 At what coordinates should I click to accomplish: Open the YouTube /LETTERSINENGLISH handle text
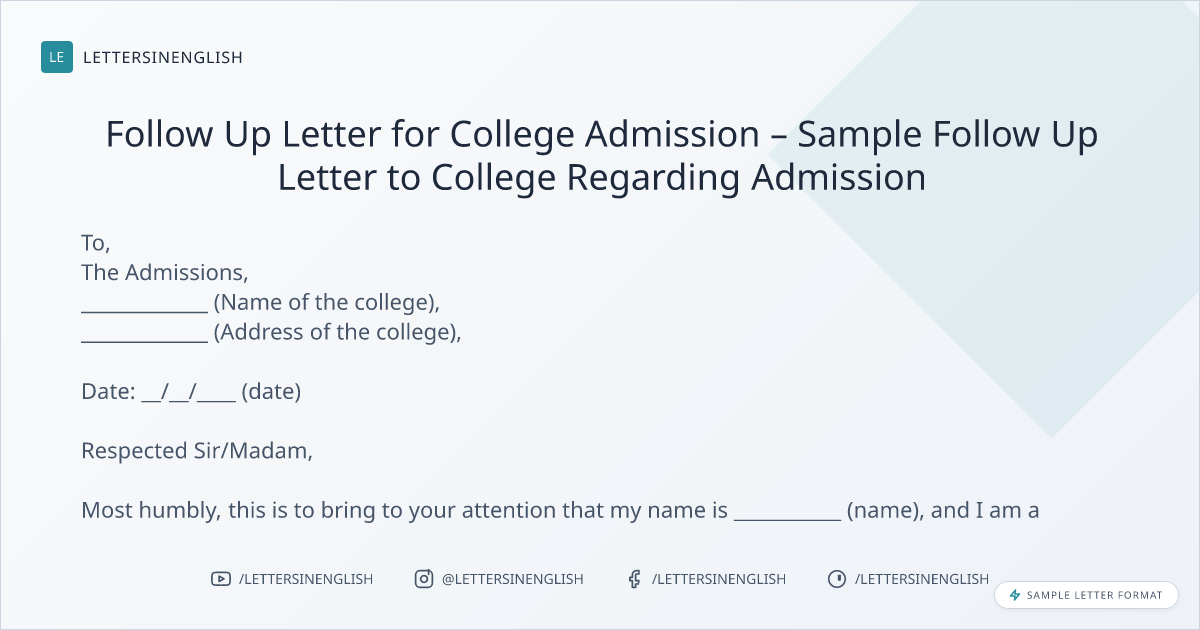tap(306, 579)
